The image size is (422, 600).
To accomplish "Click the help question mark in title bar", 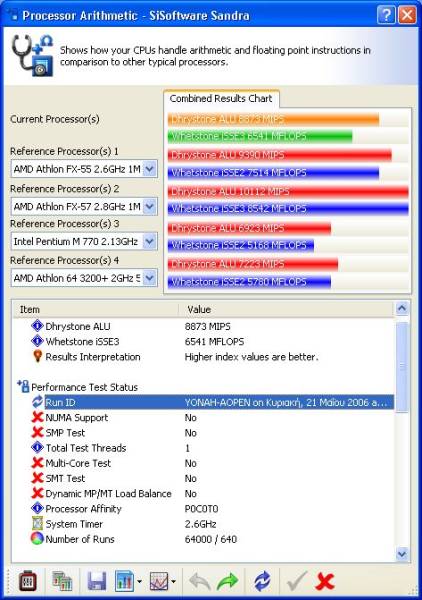I will click(386, 15).
